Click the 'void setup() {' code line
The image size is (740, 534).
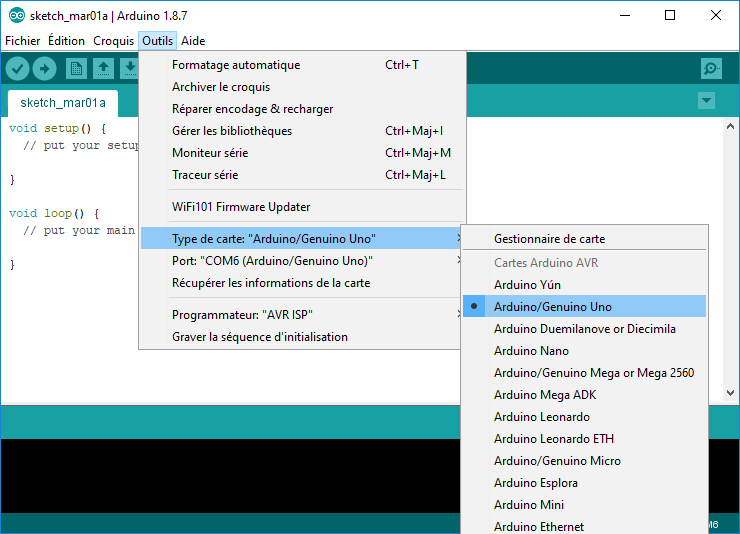tap(58, 128)
